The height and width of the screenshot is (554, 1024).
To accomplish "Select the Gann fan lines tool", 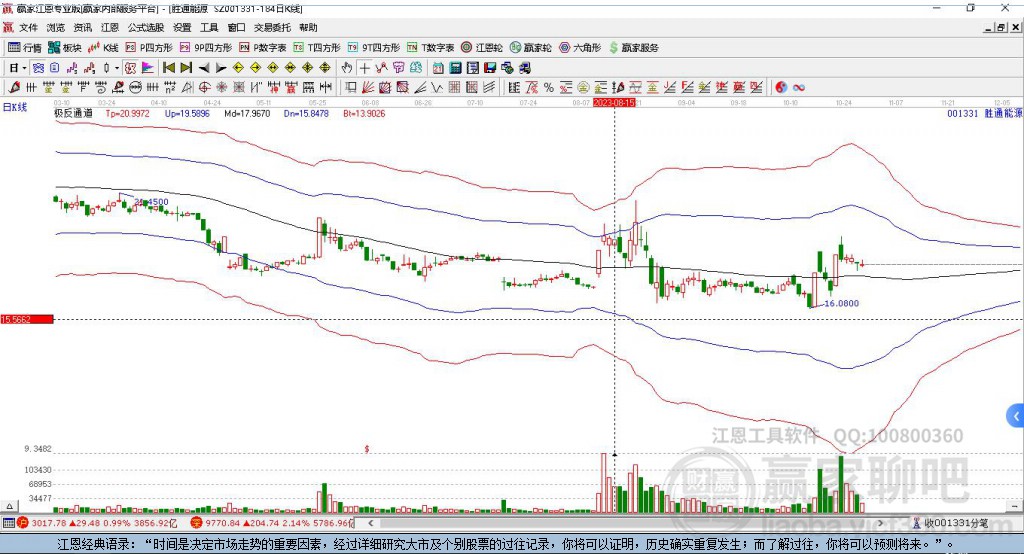I will (369, 87).
